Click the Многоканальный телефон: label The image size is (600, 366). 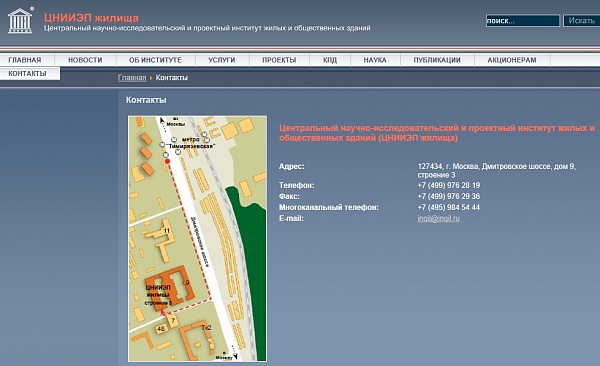click(329, 208)
